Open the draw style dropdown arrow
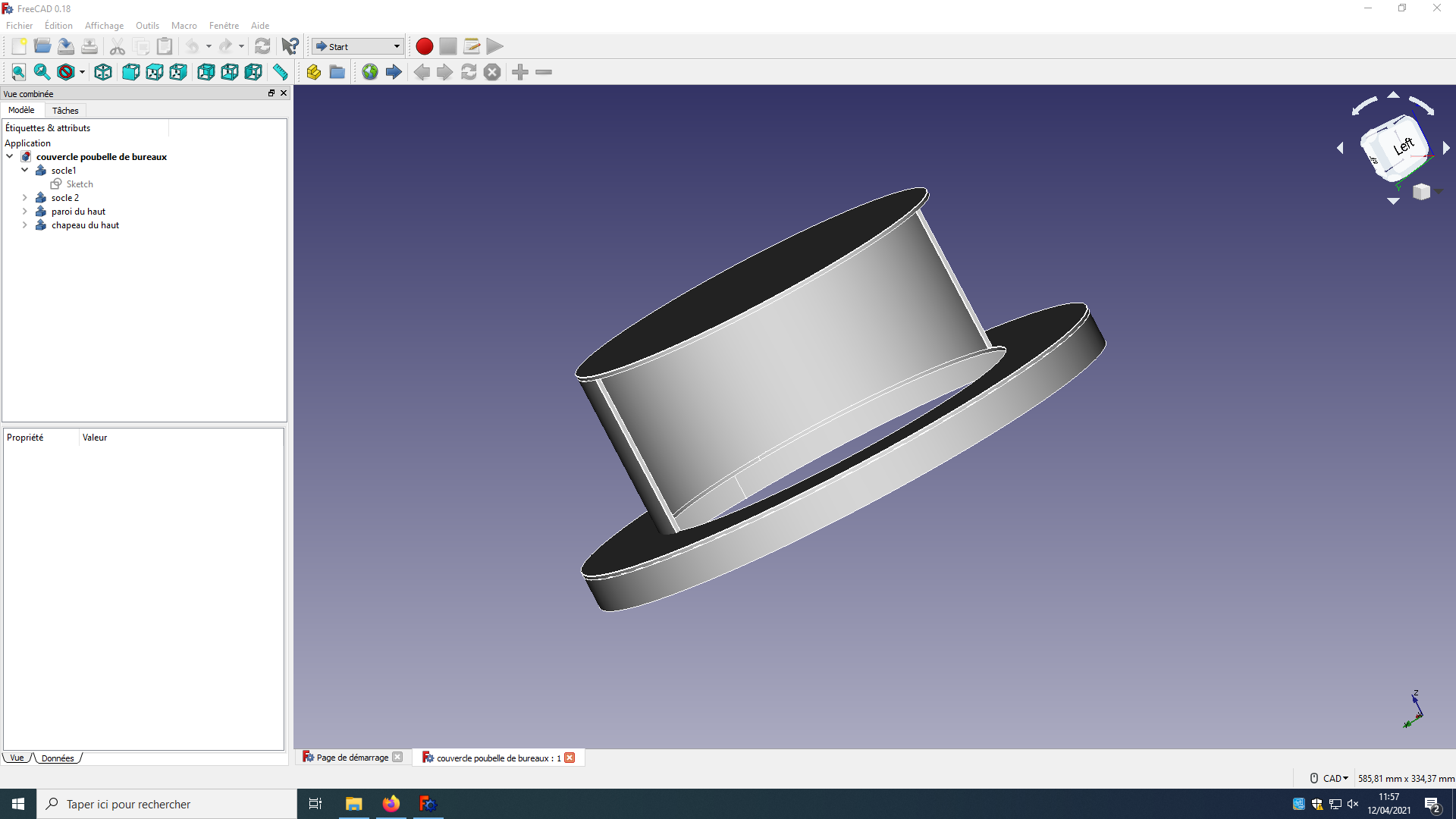Viewport: 1456px width, 819px height. (x=82, y=72)
